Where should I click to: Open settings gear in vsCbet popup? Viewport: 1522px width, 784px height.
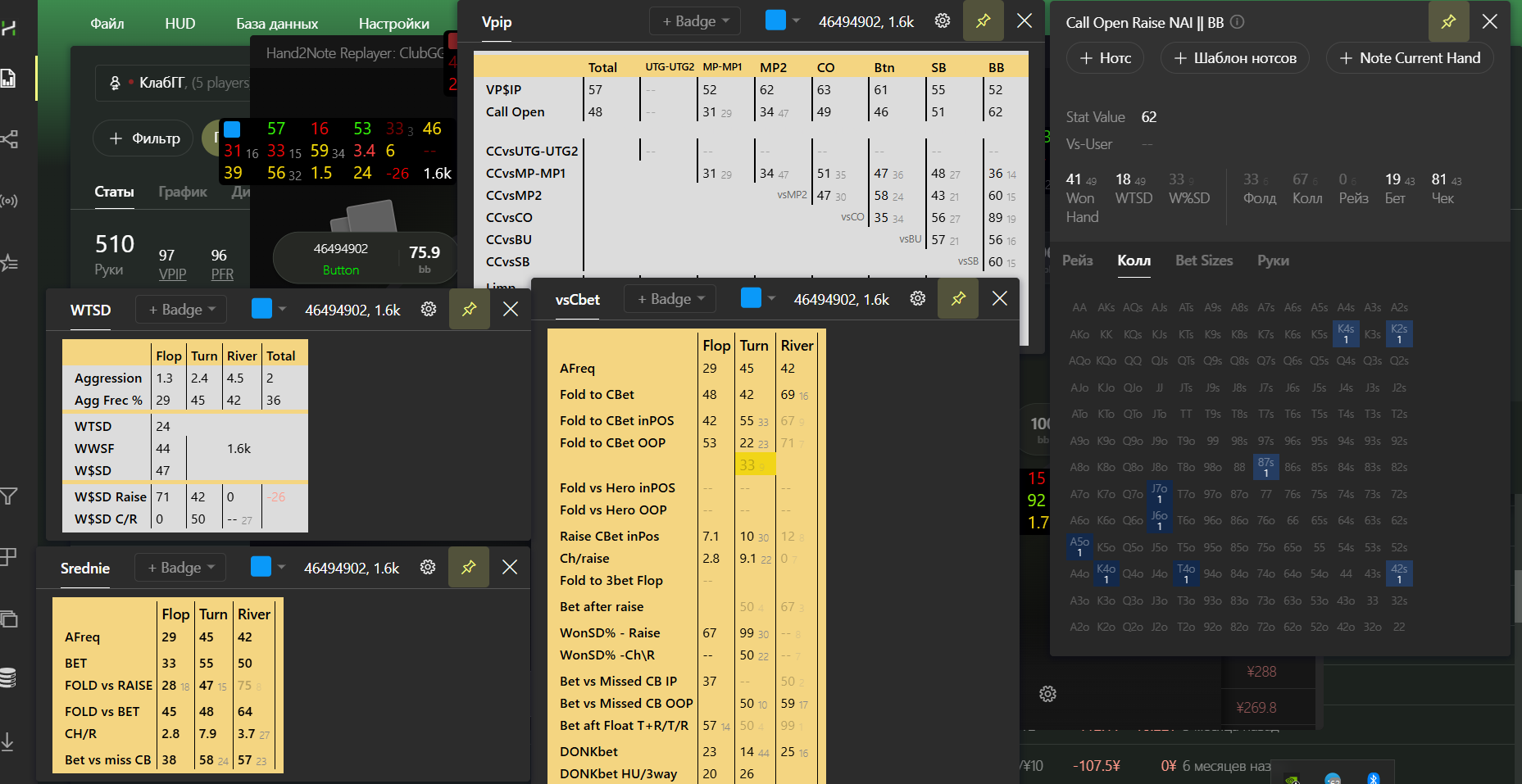[918, 298]
